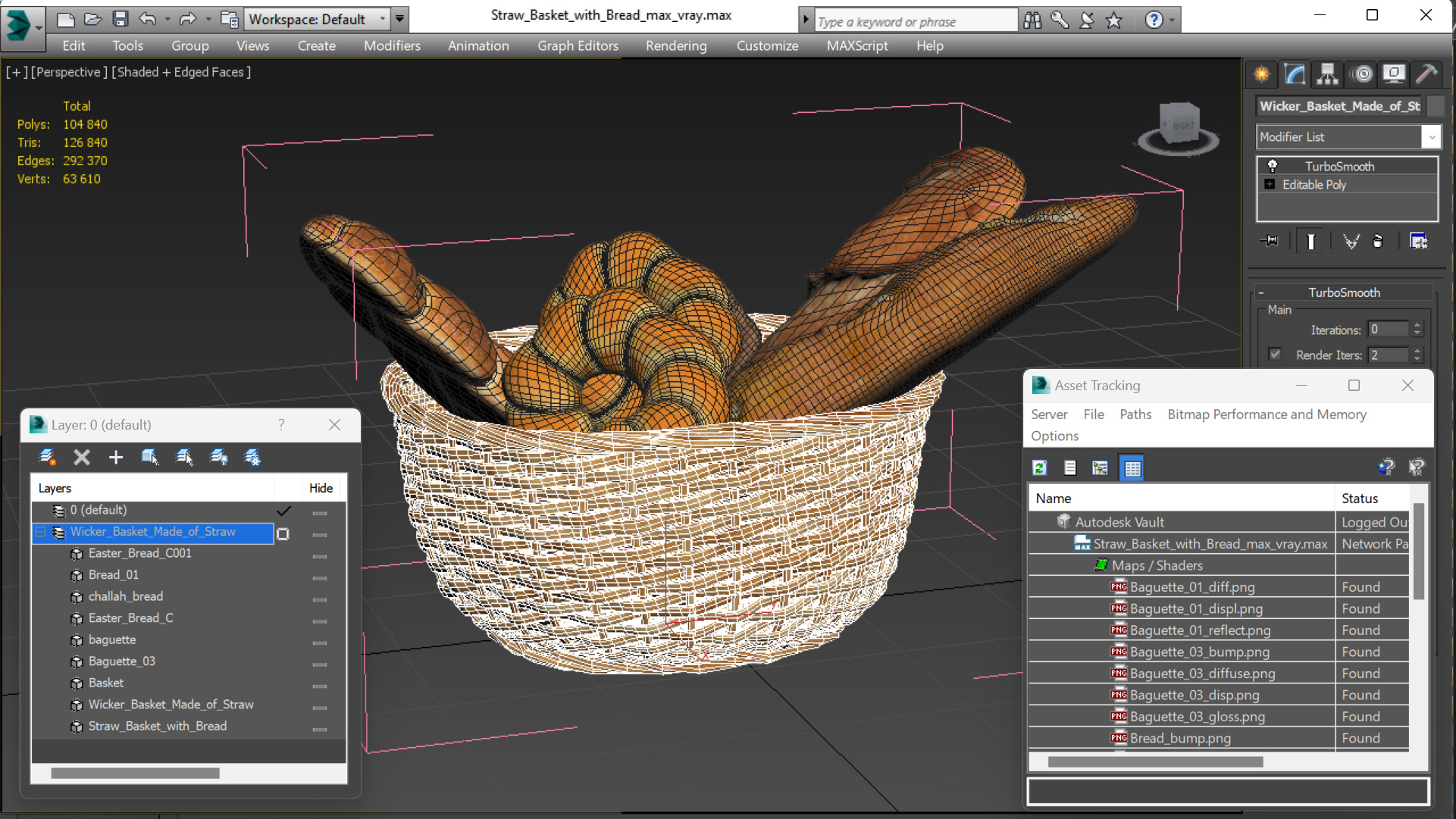Click the Iterations value field
The image size is (1456, 819).
(1388, 330)
